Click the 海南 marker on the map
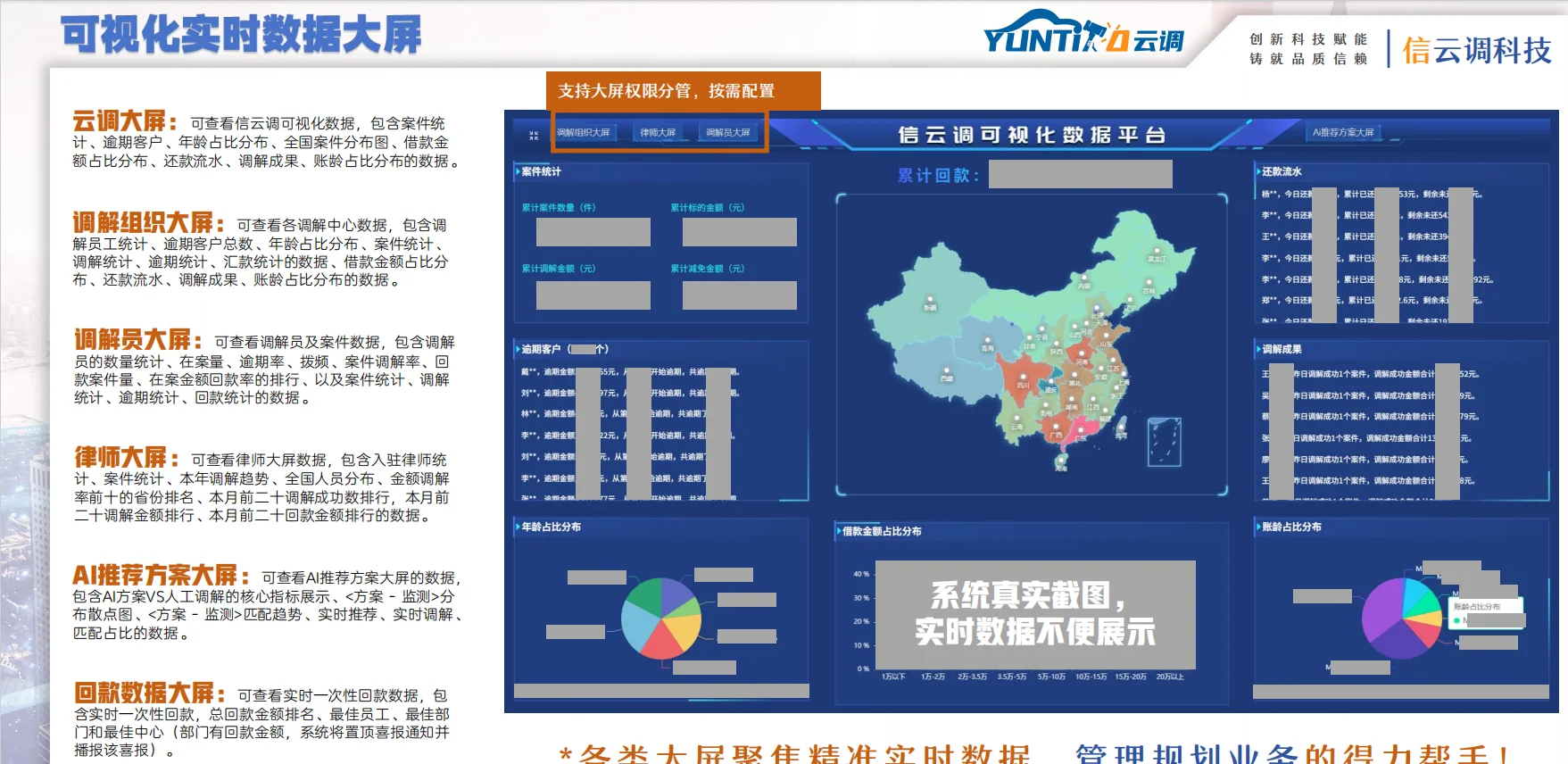The height and width of the screenshot is (764, 1568). (1061, 462)
